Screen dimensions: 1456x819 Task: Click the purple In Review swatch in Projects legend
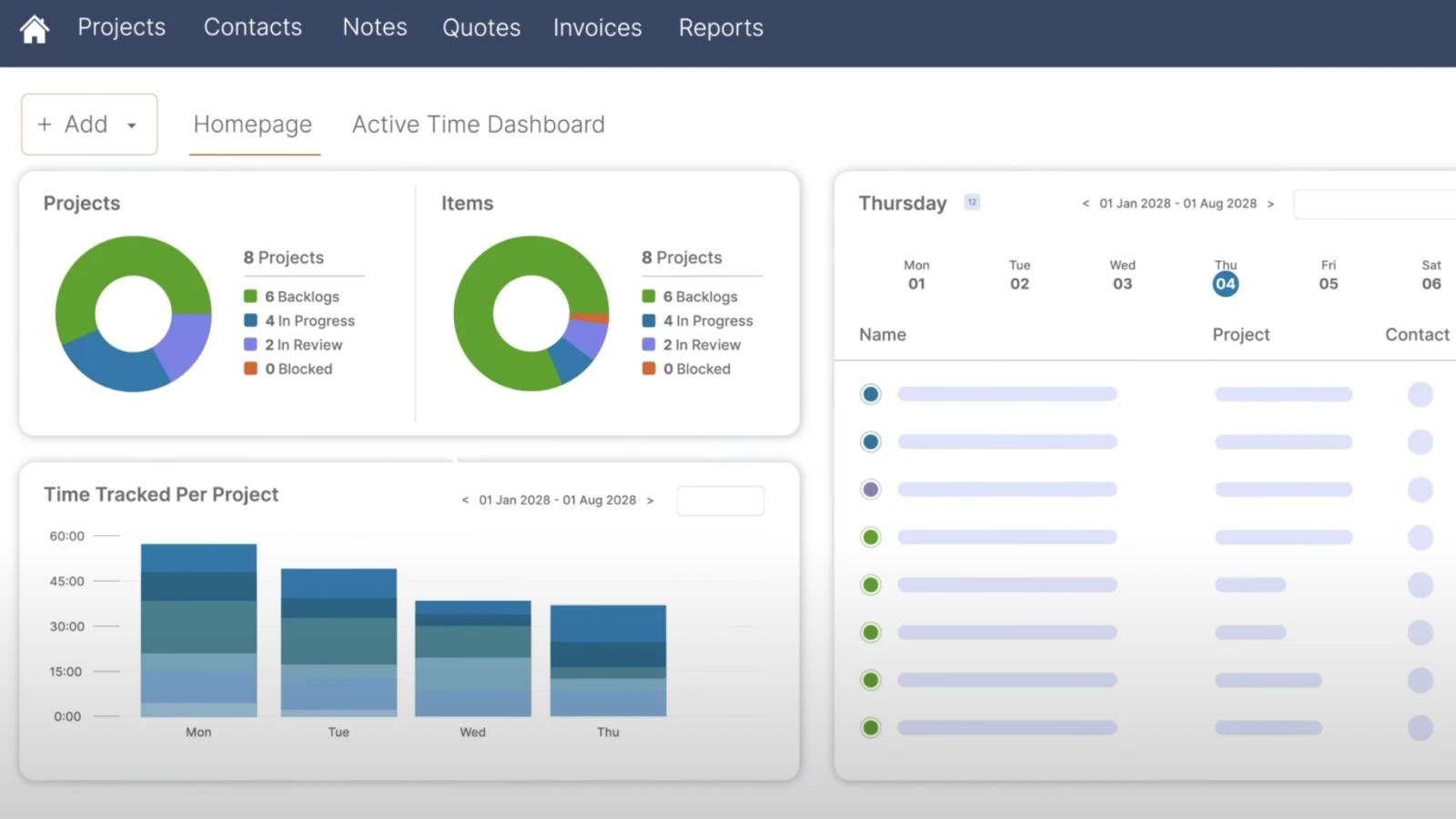tap(250, 344)
